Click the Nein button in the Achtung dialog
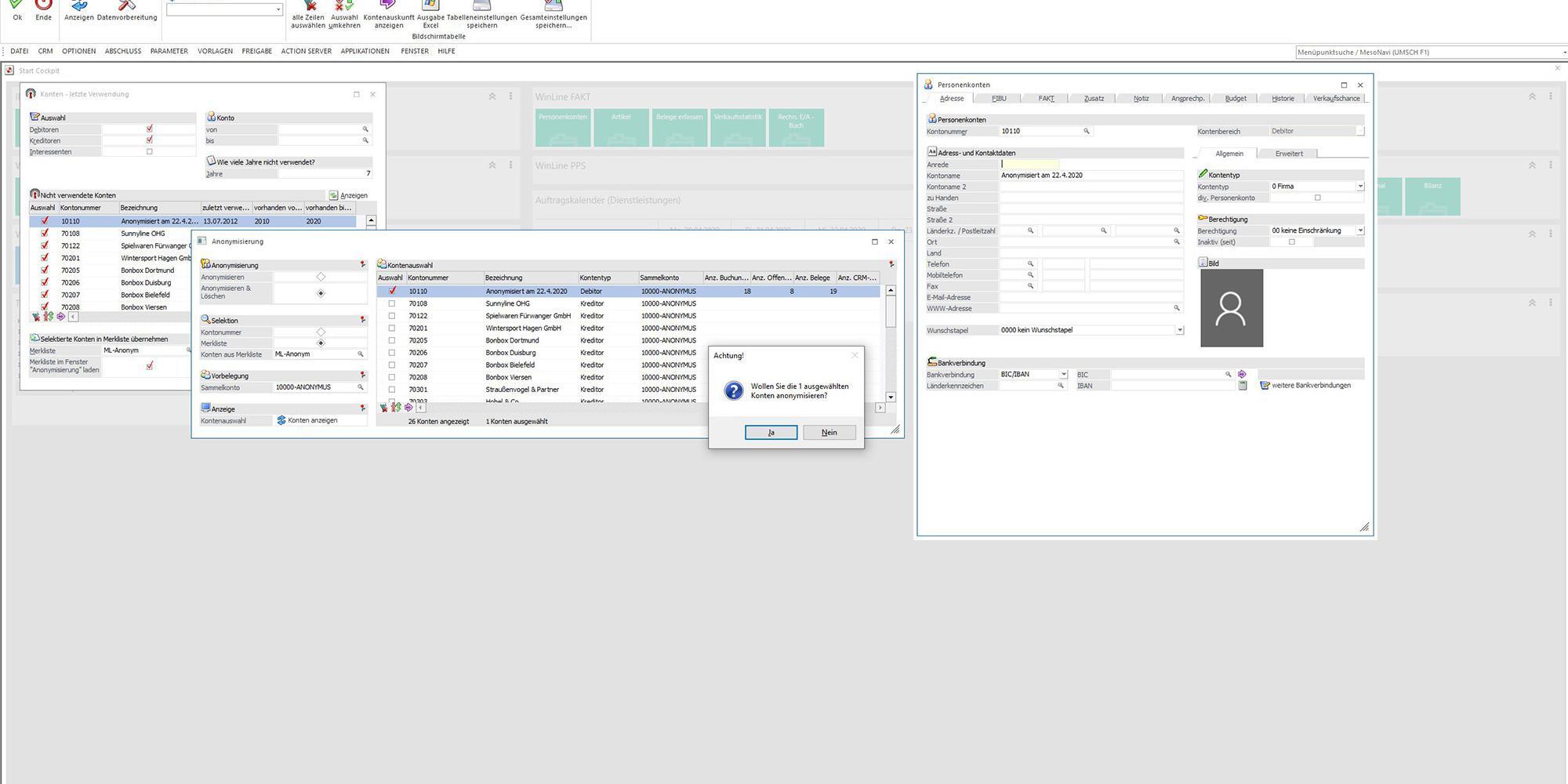The width and height of the screenshot is (1568, 784). tap(829, 433)
